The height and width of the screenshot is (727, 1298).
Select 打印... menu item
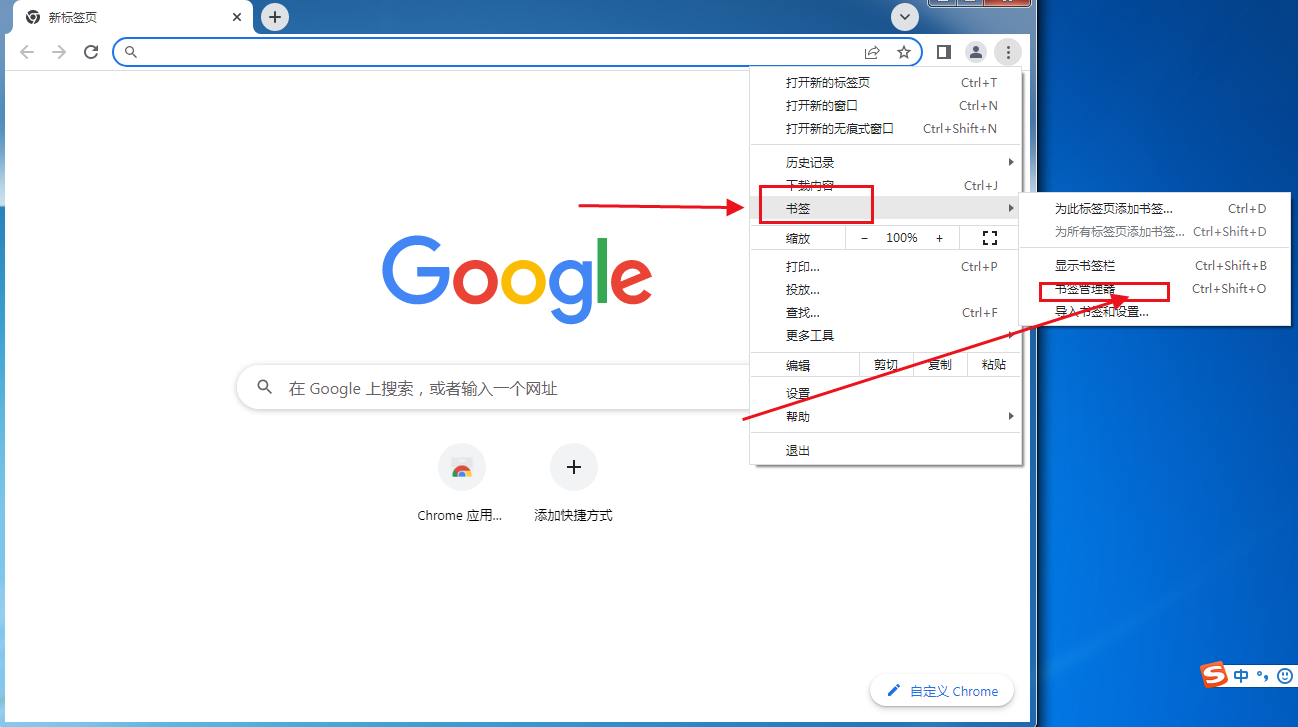886,267
